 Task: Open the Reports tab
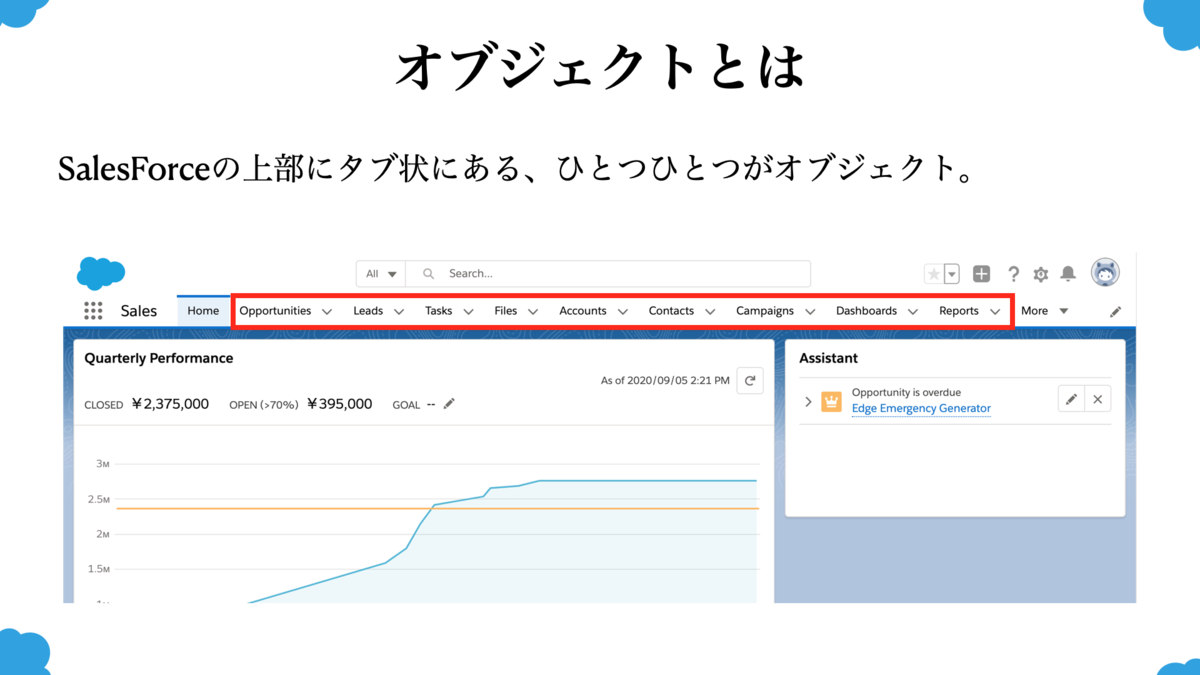[959, 311]
